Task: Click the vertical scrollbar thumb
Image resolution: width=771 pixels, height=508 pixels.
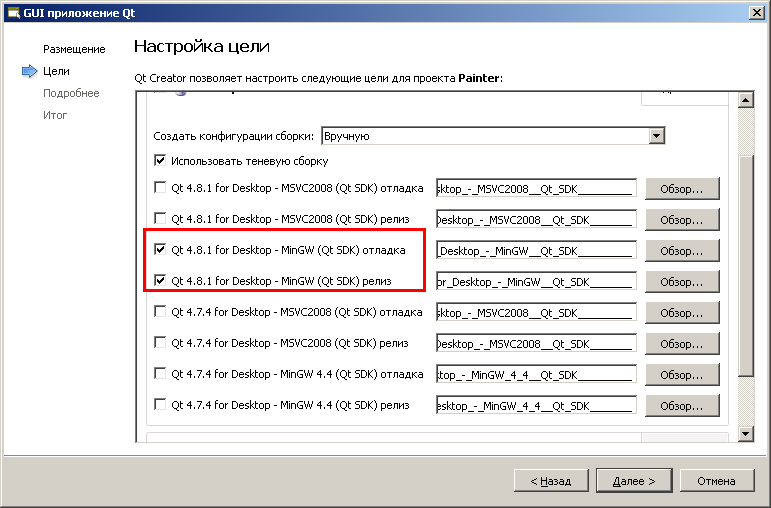Action: [x=746, y=266]
